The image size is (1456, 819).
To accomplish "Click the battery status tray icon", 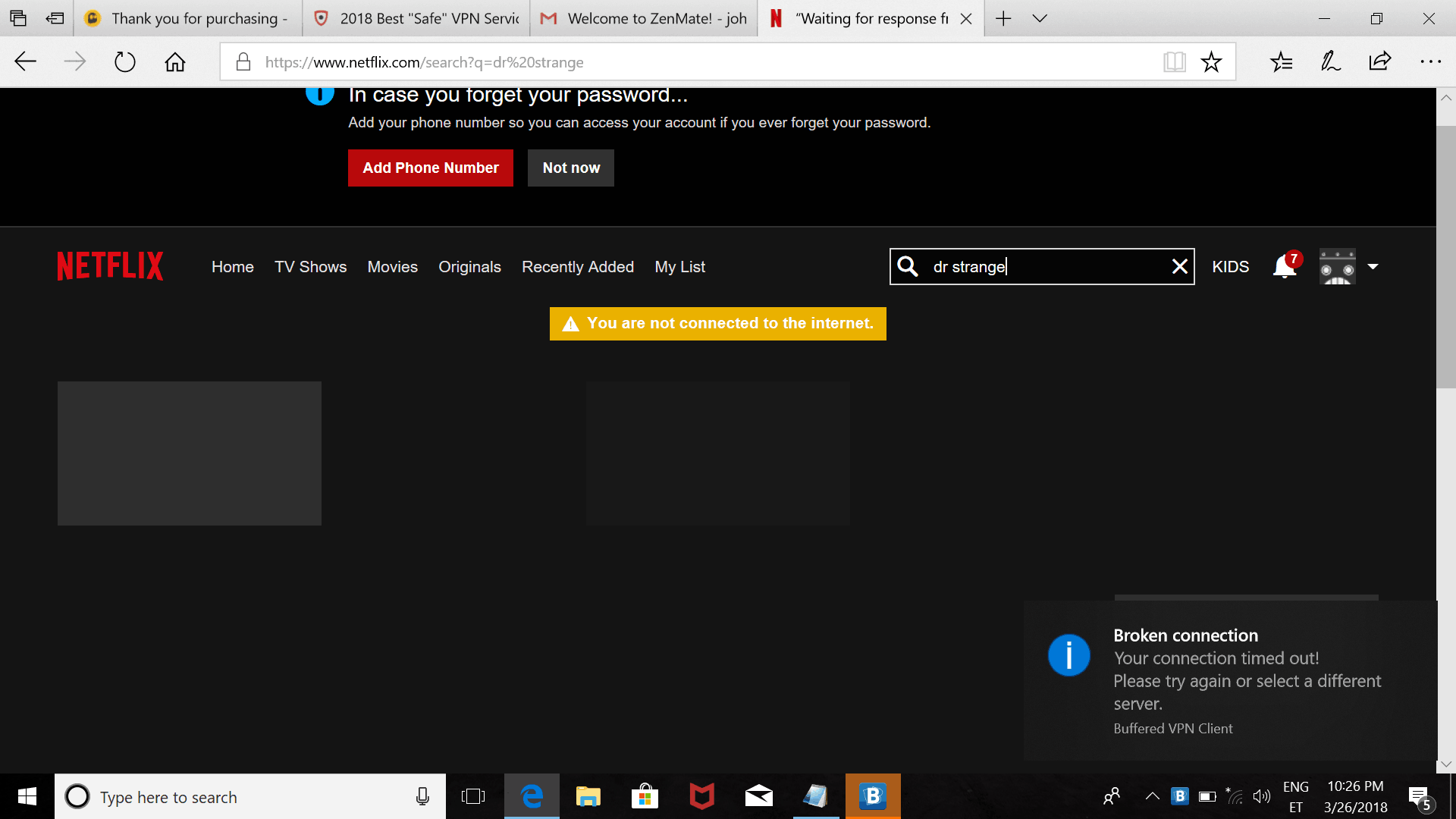I will 1207,796.
